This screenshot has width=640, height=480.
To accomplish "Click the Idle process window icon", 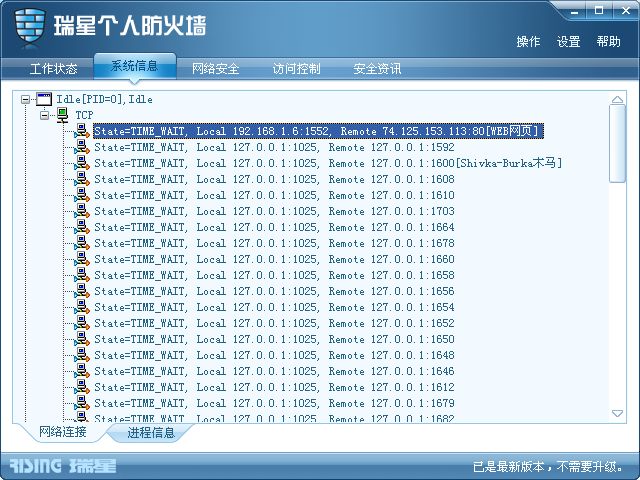I will click(44, 99).
